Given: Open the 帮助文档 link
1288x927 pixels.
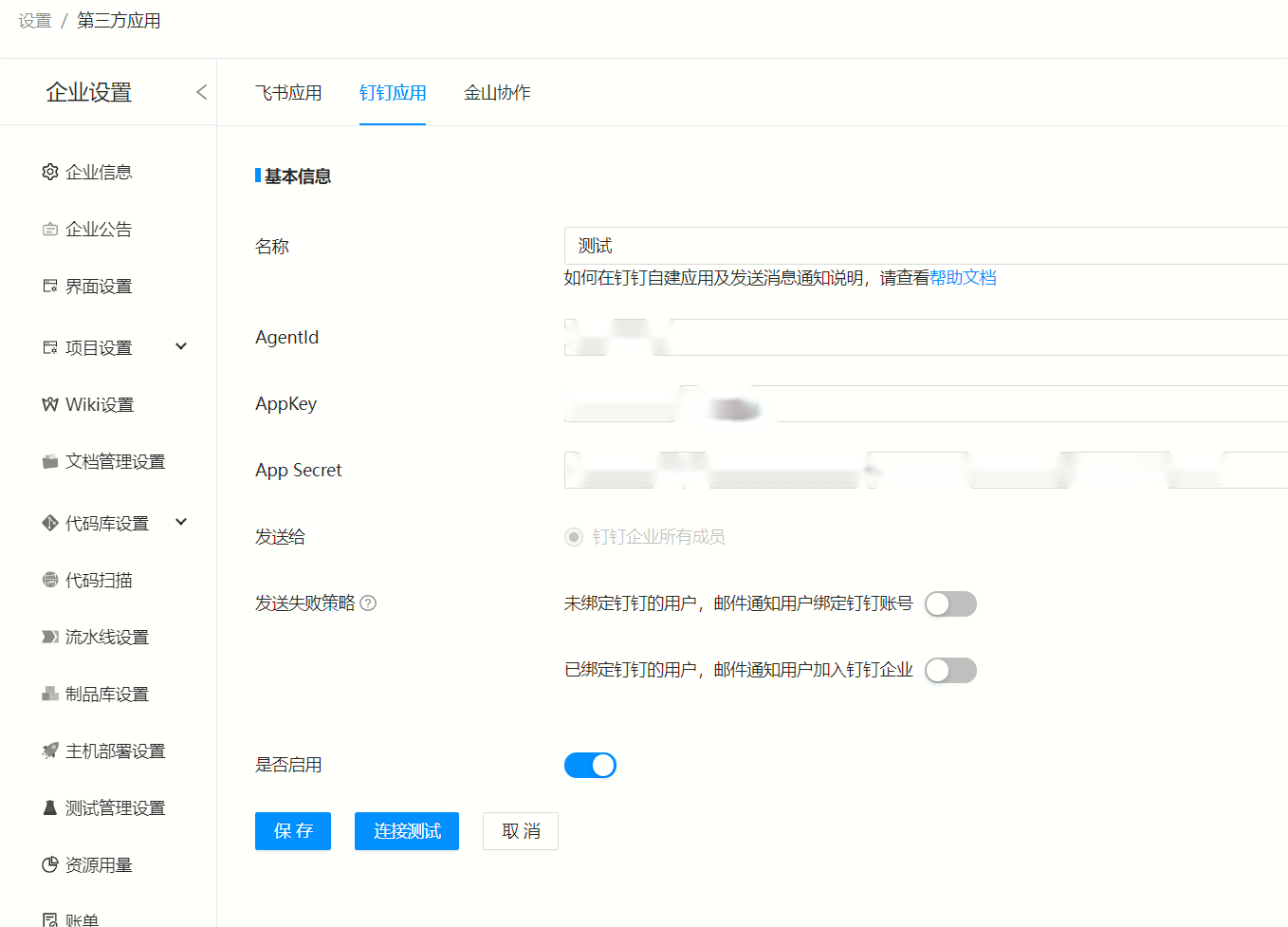Looking at the screenshot, I should [x=964, y=277].
